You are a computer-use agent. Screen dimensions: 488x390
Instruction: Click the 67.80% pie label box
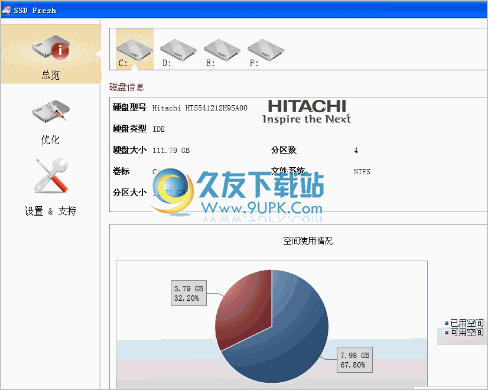pos(355,360)
